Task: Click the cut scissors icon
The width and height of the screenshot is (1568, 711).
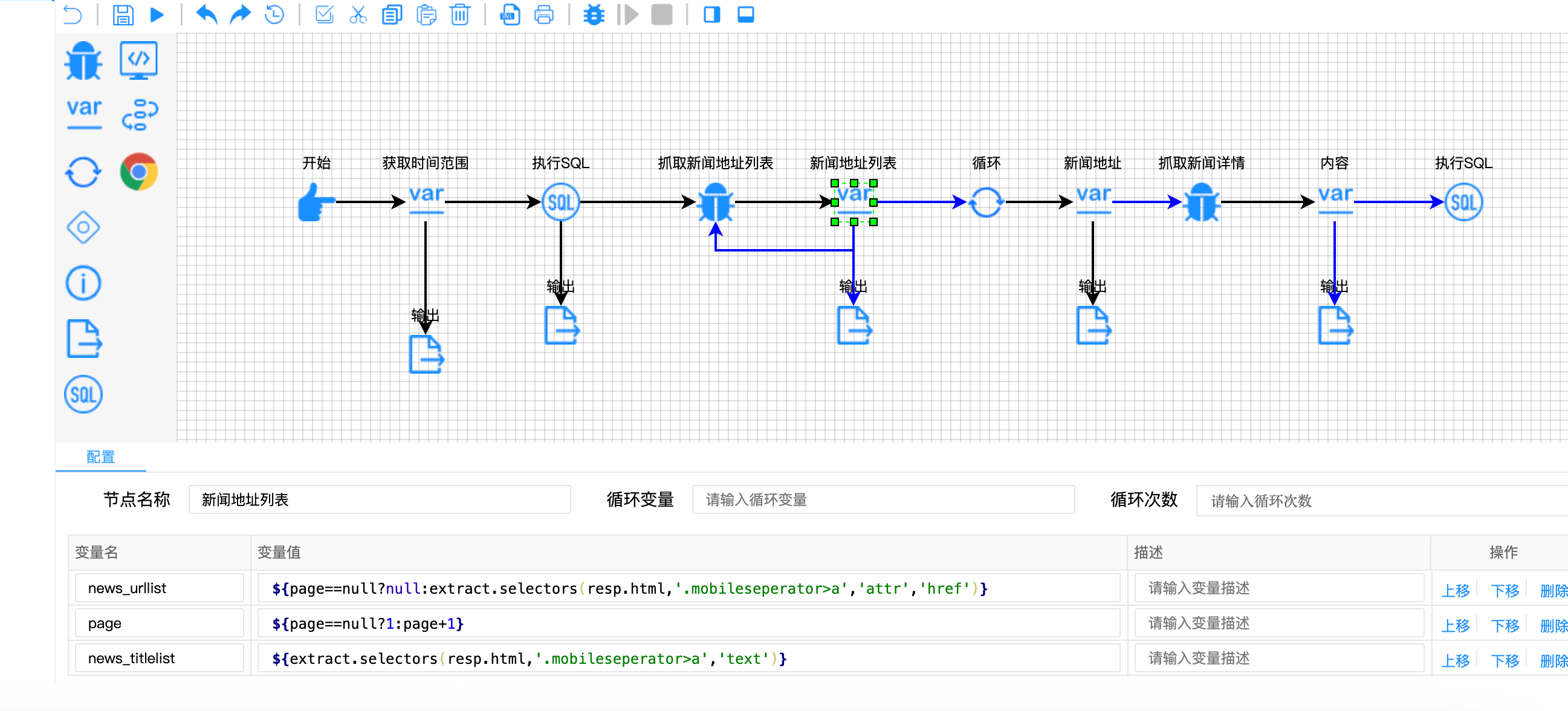Action: point(358,15)
